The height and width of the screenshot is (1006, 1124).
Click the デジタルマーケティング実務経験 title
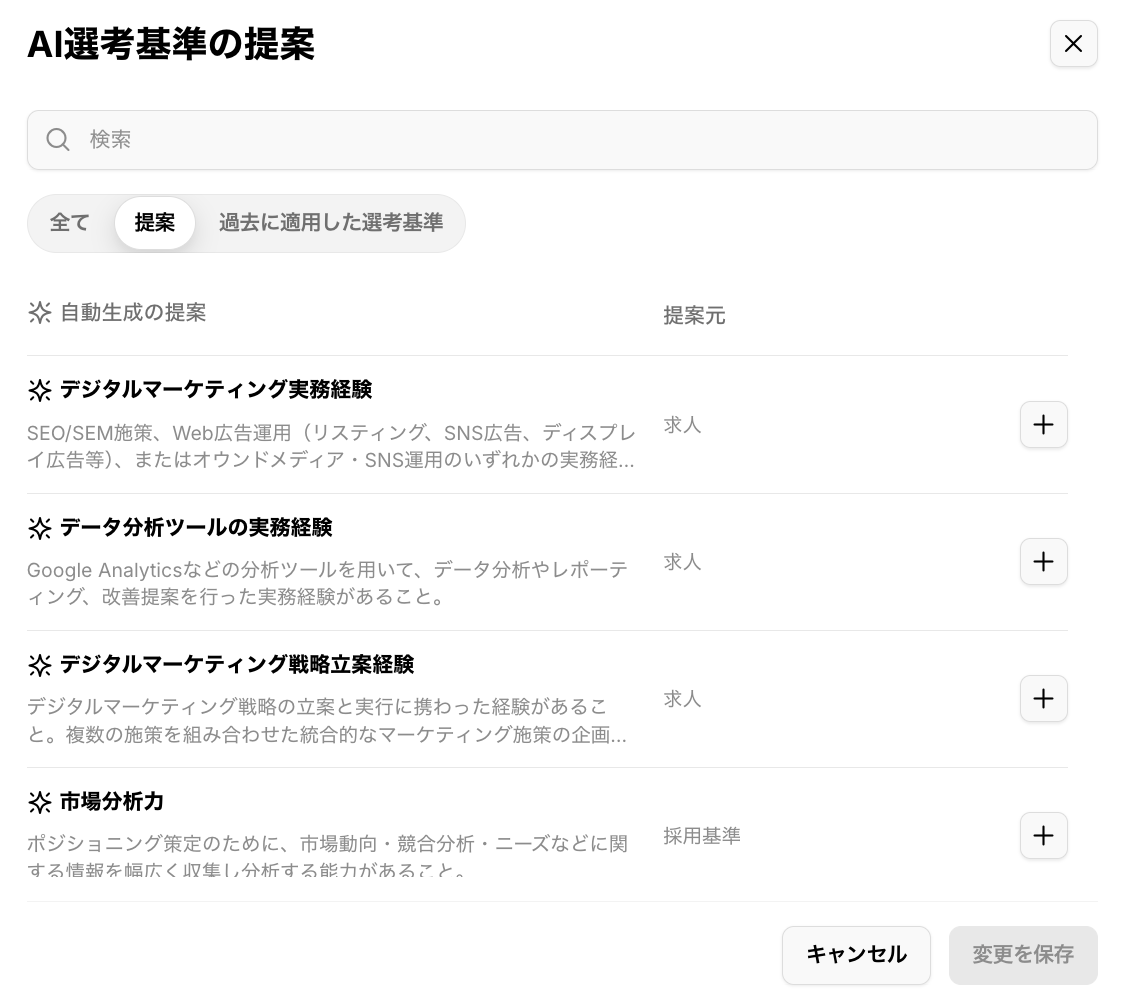[216, 390]
